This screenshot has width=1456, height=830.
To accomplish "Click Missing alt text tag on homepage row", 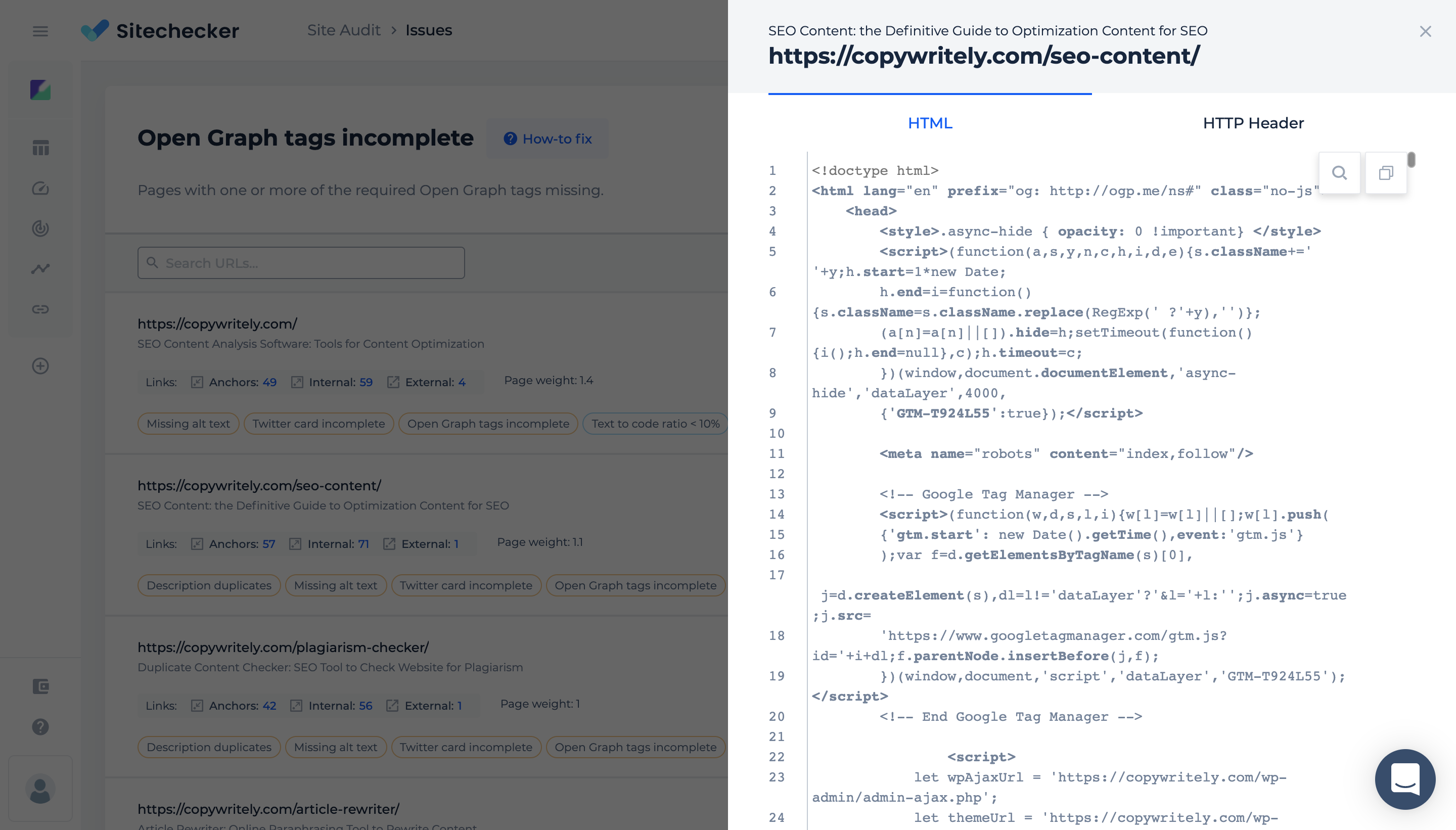I will [x=188, y=423].
